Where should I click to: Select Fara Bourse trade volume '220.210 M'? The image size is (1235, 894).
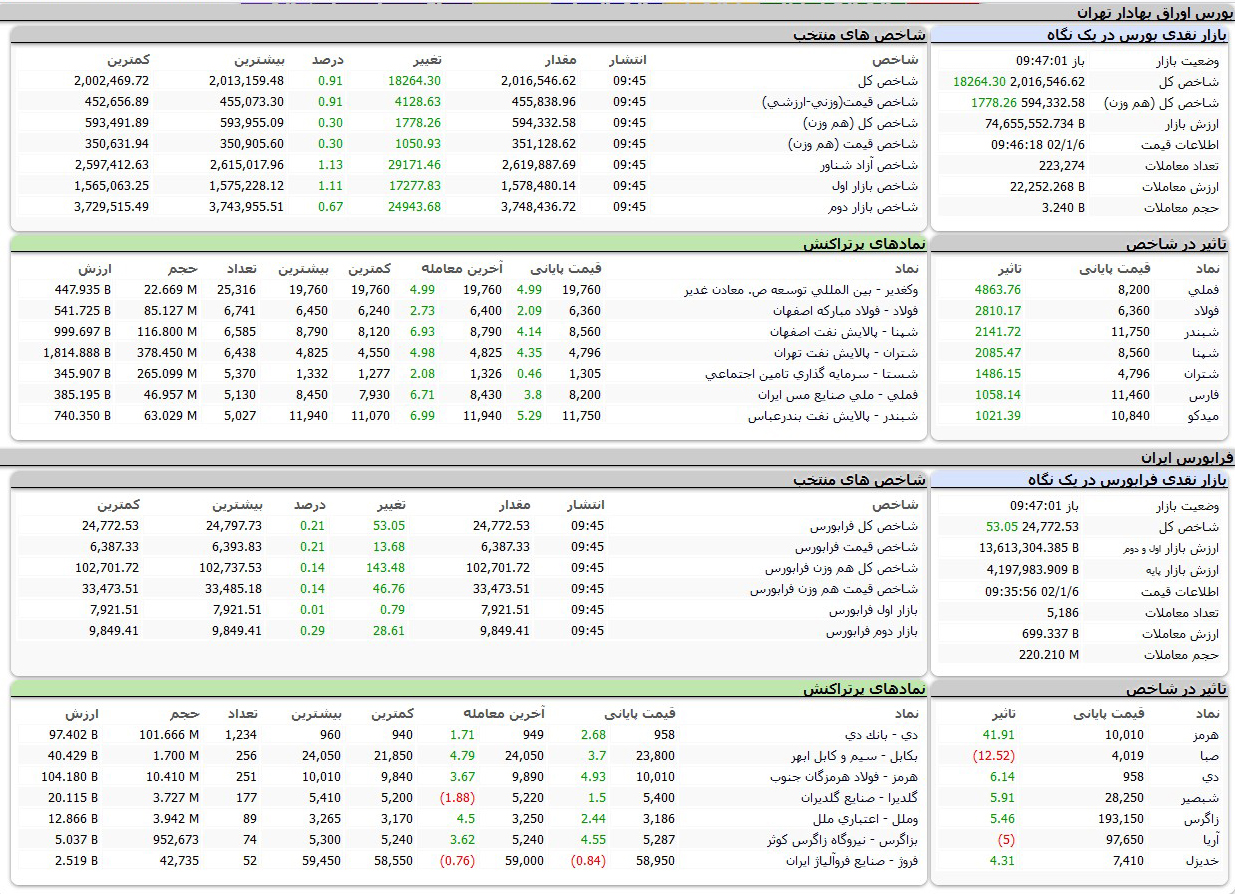click(1049, 655)
